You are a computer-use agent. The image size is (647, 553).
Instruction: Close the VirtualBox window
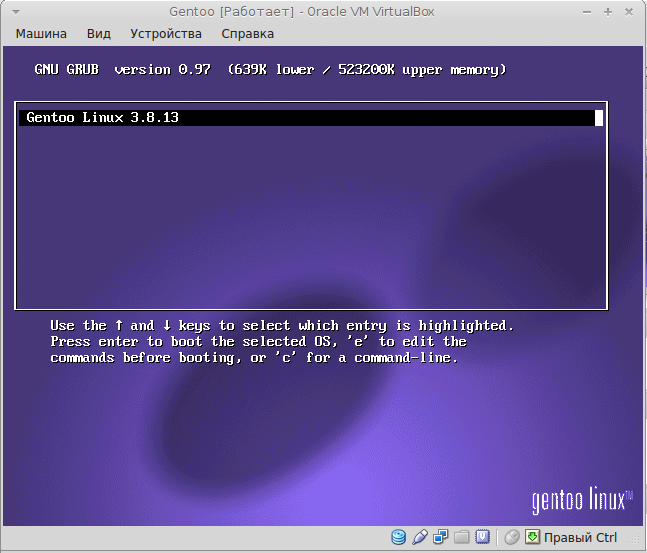pyautogui.click(x=629, y=12)
